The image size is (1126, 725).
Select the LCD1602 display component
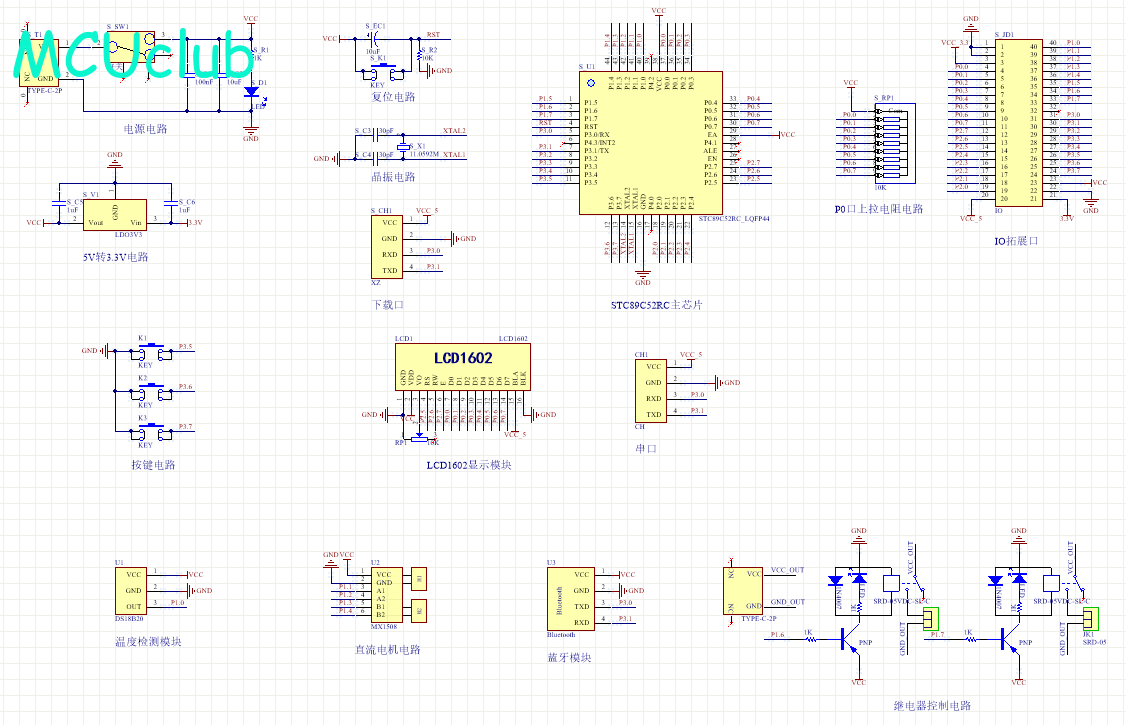tap(462, 367)
